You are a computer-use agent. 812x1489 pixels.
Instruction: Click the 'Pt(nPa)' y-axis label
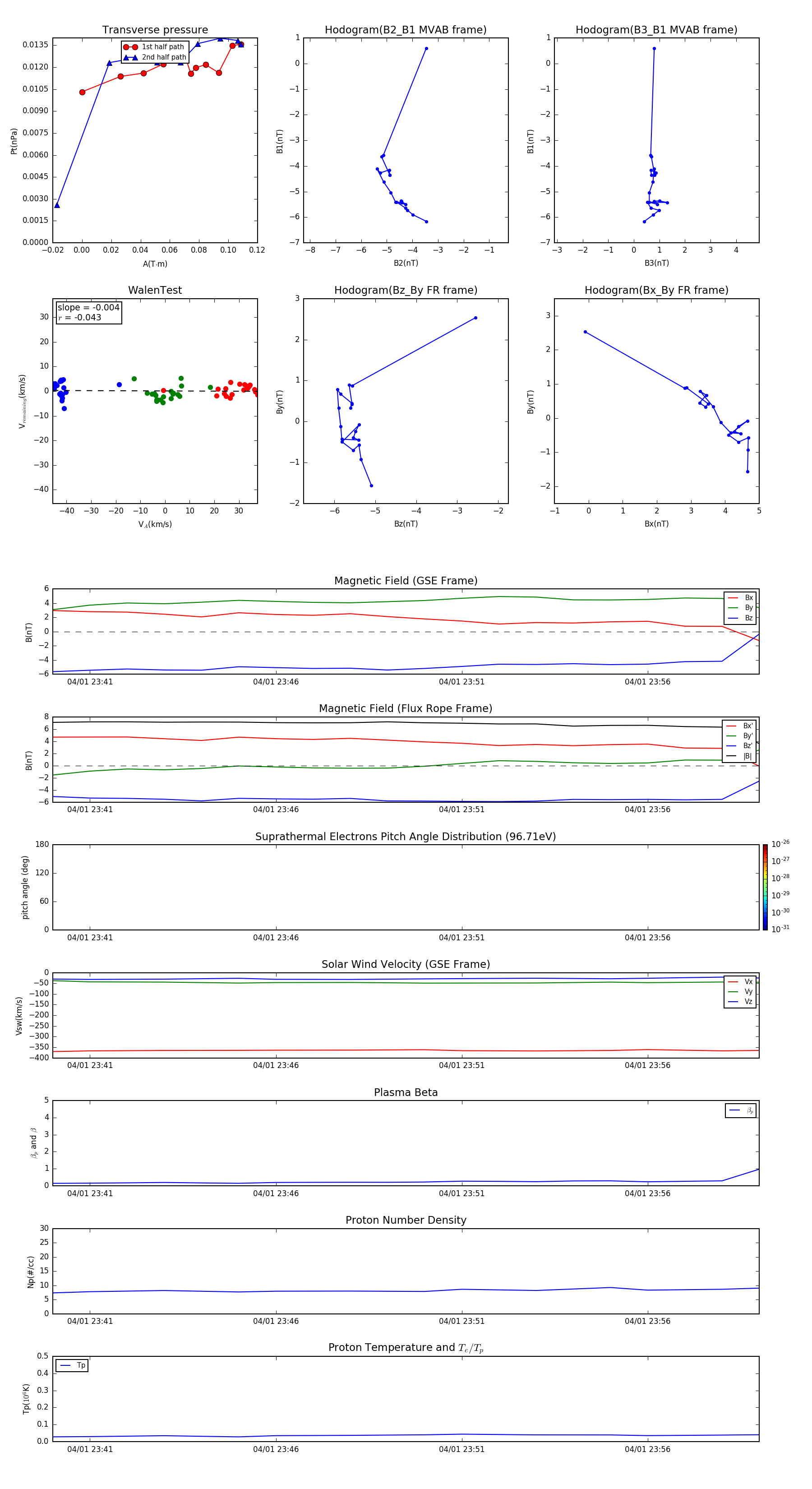pos(14,141)
